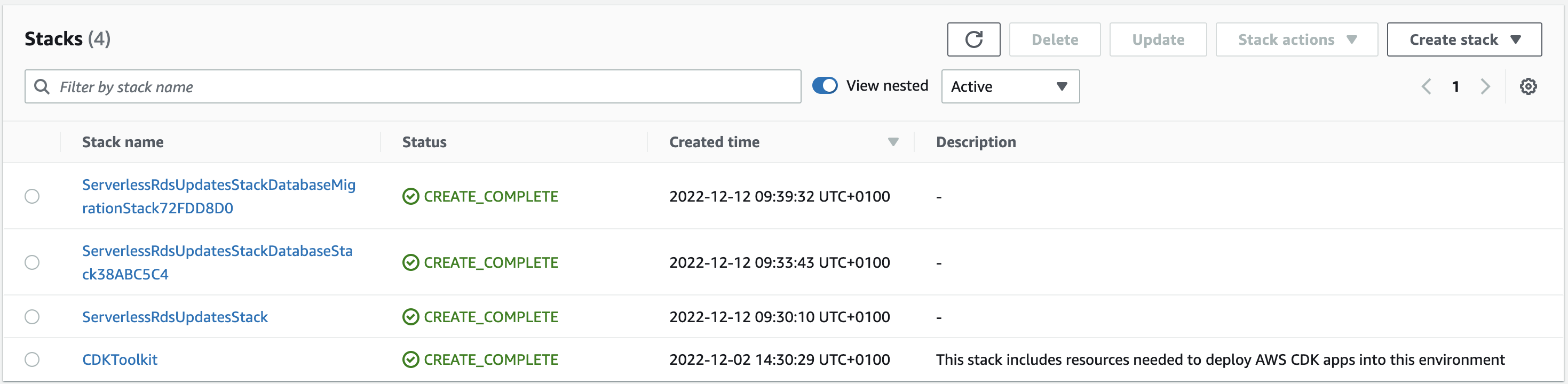Refresh the stacks list

[x=973, y=39]
